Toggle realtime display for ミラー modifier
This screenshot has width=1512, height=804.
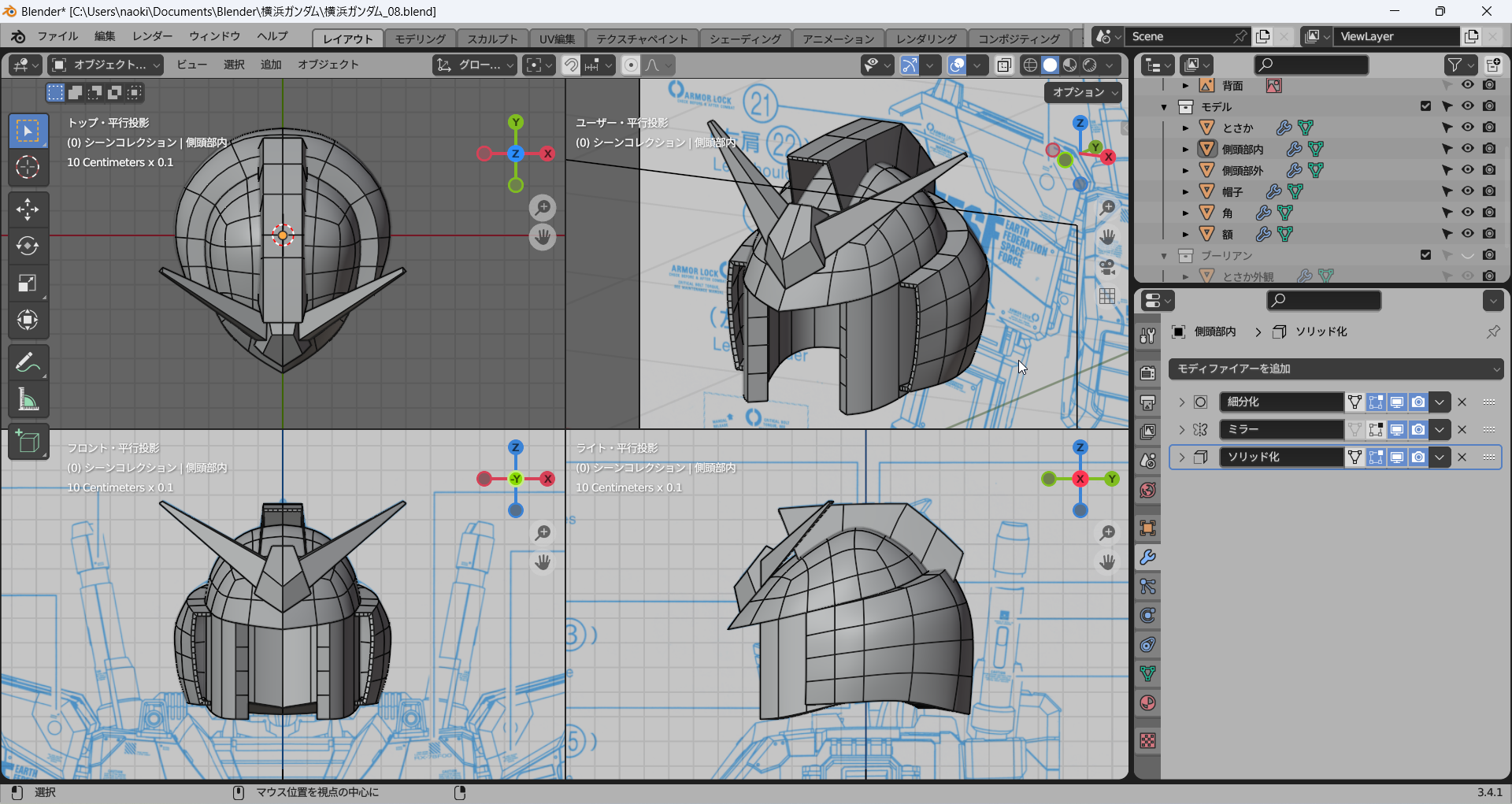coord(1396,430)
